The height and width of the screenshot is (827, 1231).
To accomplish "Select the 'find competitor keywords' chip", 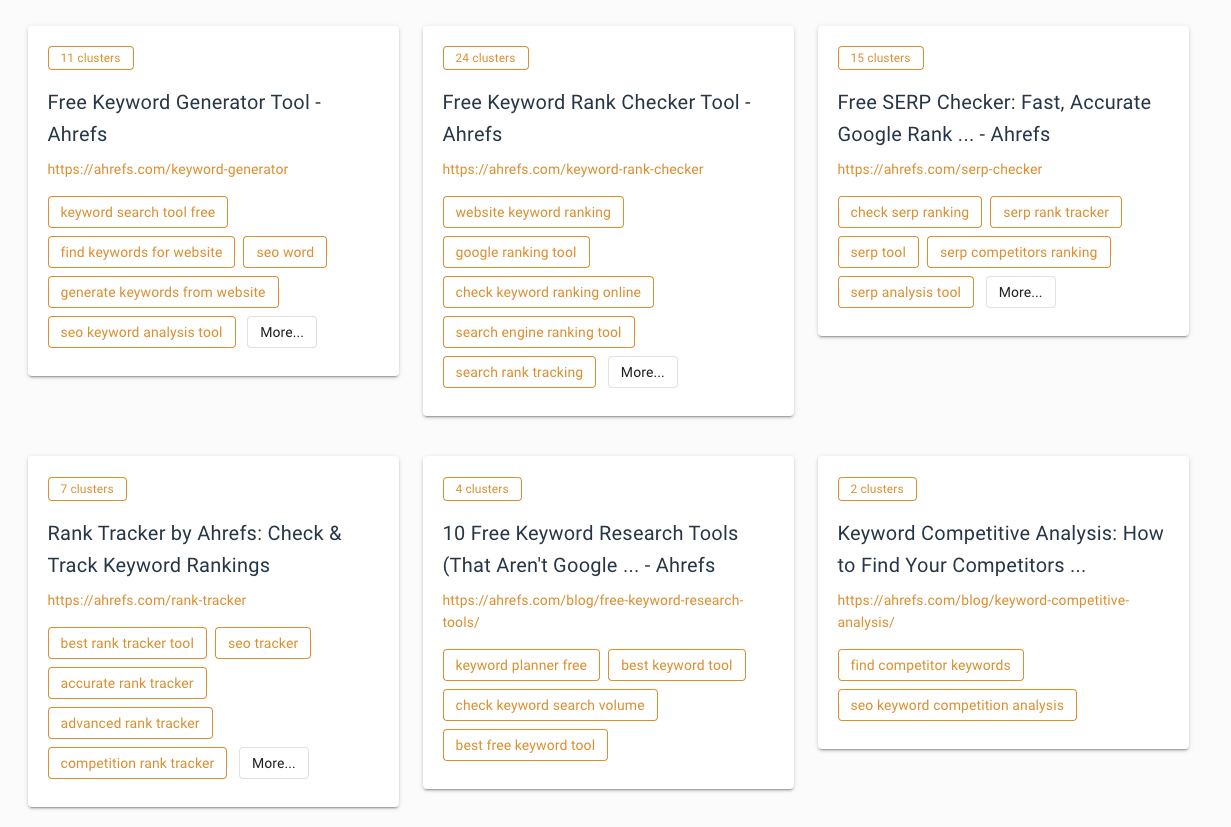I will (x=930, y=664).
